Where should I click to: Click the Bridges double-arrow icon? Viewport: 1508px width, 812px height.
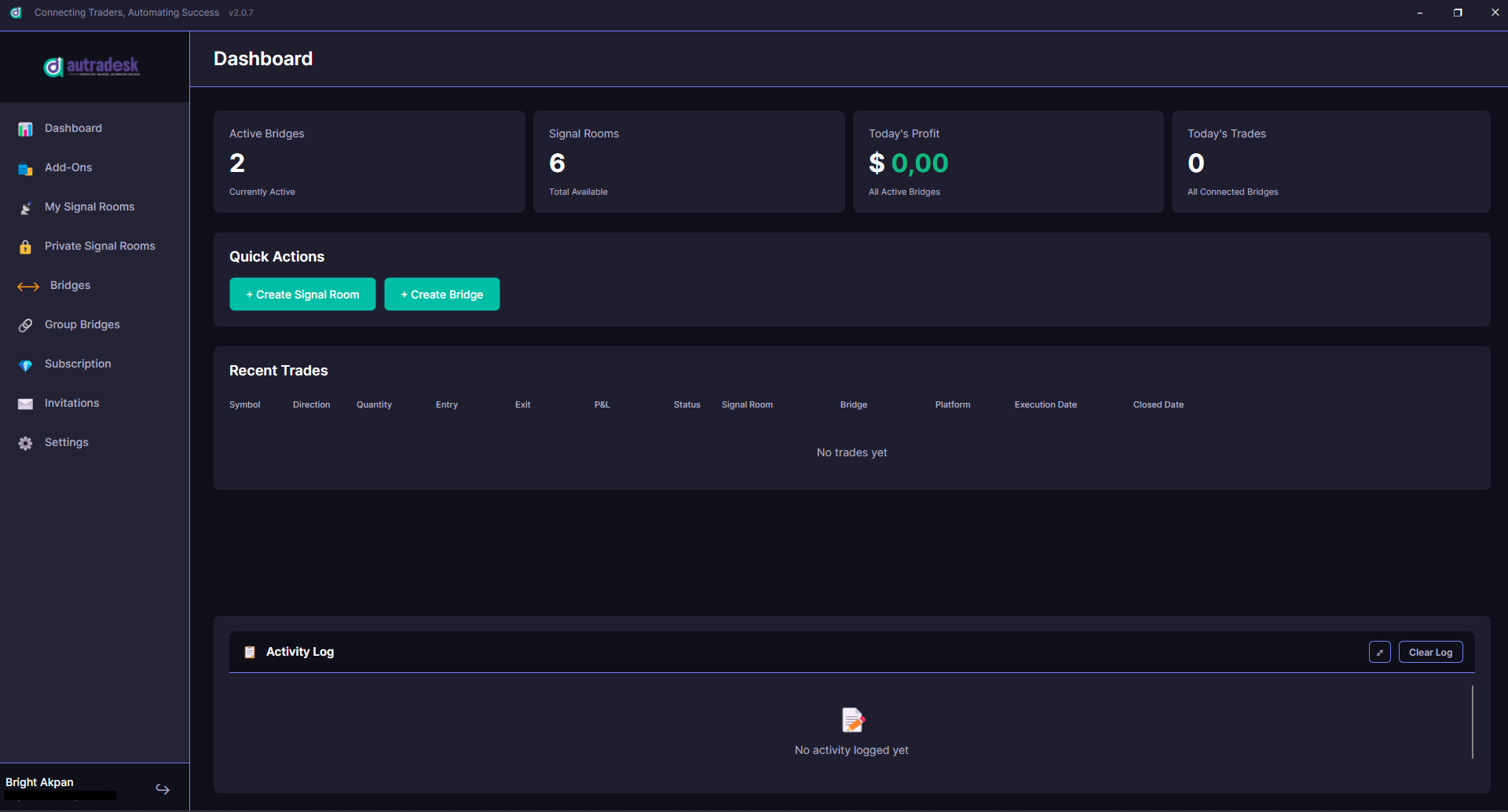pyautogui.click(x=28, y=287)
